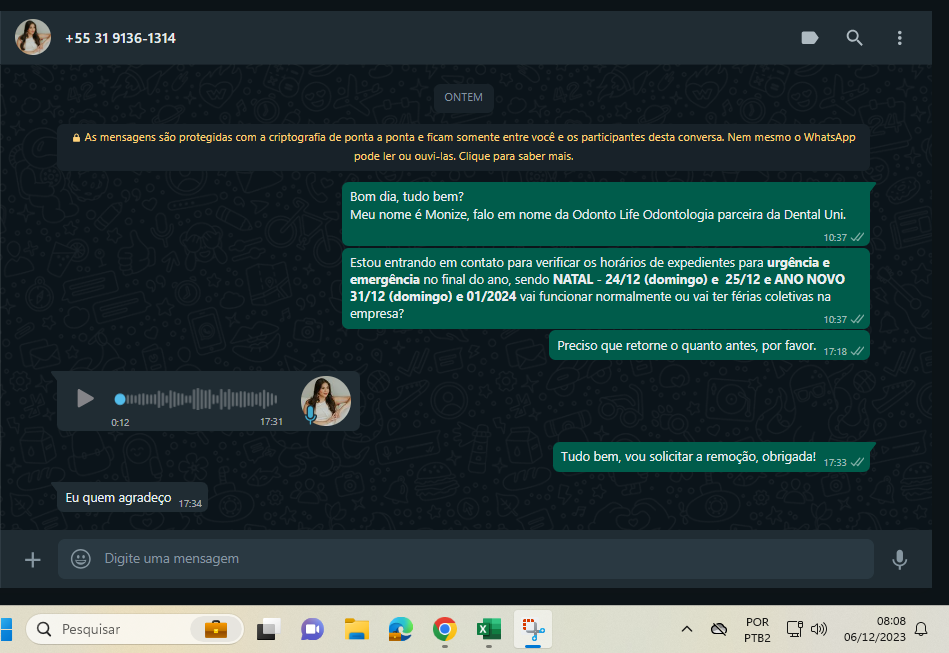949x653 pixels.
Task: Click the encryption notice to learn more
Action: (464, 147)
